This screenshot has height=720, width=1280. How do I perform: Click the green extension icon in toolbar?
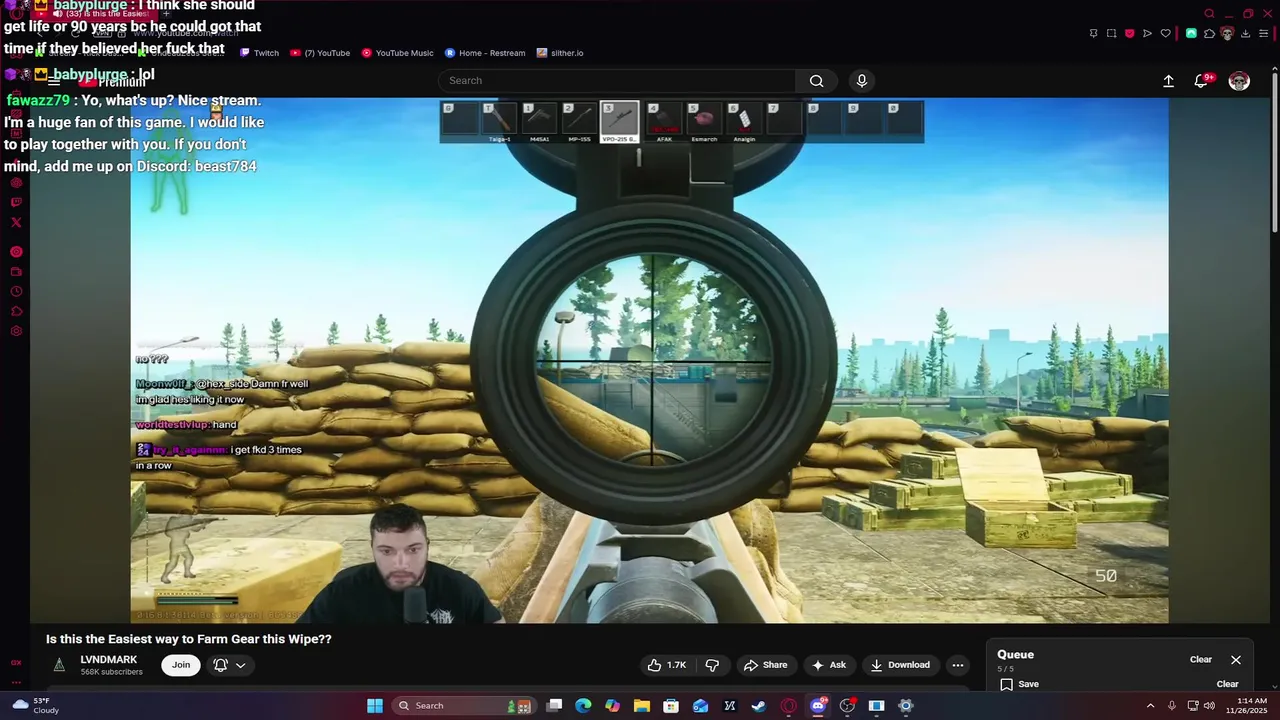tap(1191, 33)
